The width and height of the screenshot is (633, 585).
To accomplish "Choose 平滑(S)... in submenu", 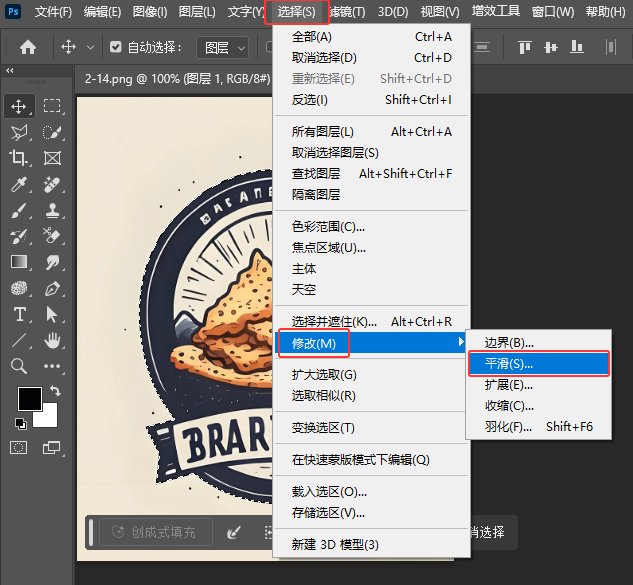I will [x=539, y=364].
